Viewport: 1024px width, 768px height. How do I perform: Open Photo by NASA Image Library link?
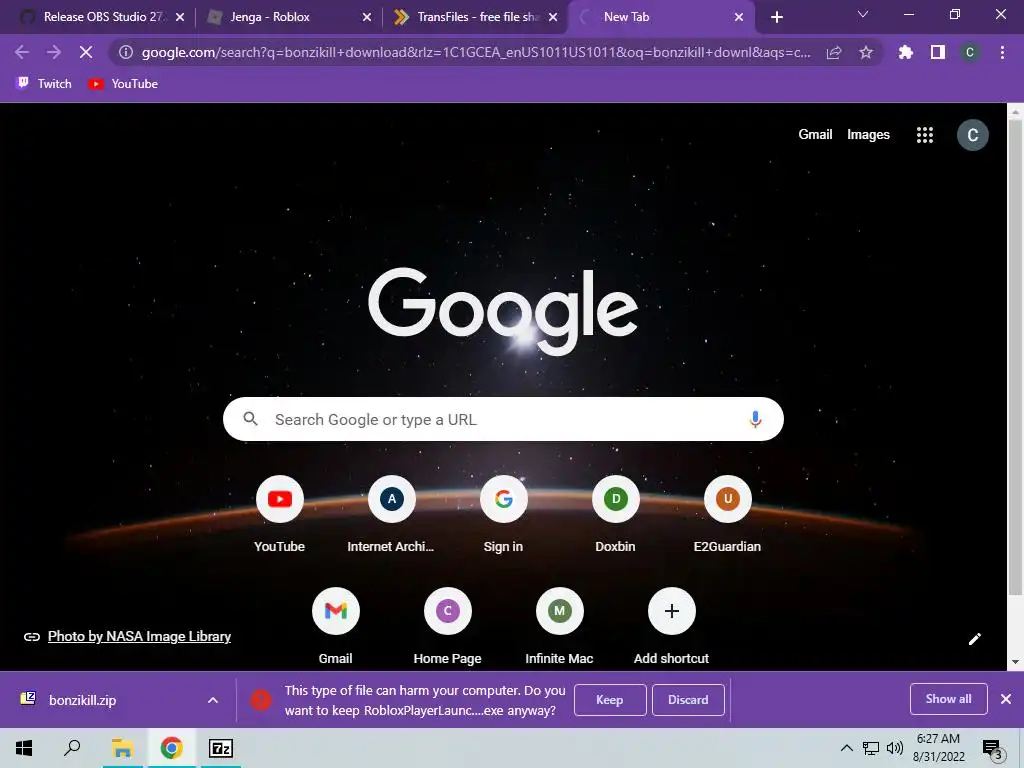[139, 636]
